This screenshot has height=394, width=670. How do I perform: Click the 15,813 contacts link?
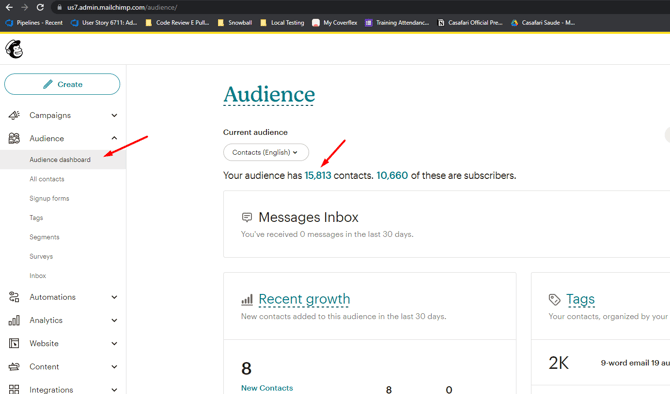coord(317,176)
